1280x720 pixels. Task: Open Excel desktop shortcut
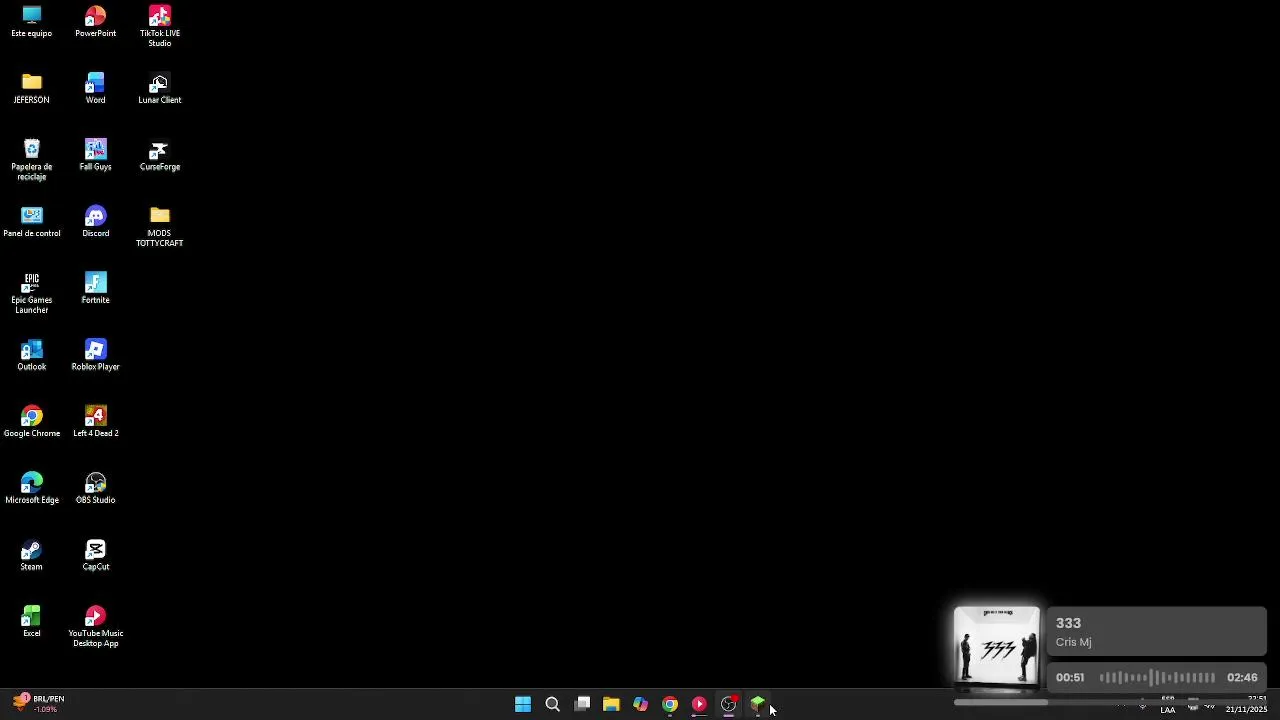(x=31, y=622)
